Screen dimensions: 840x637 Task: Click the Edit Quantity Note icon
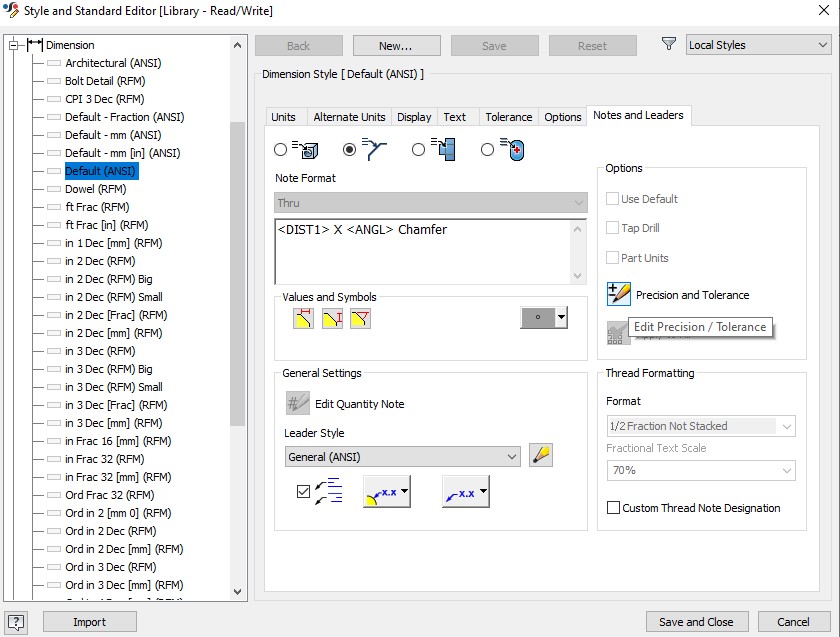(298, 403)
